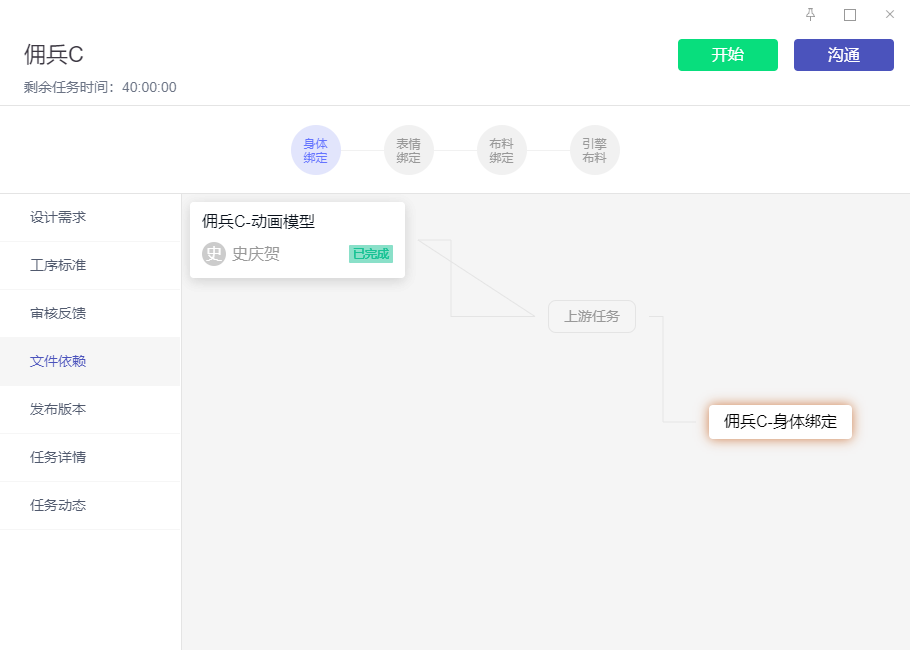Click the 身体绑定 step circle
Screen dimensions: 910x650
[x=316, y=150]
